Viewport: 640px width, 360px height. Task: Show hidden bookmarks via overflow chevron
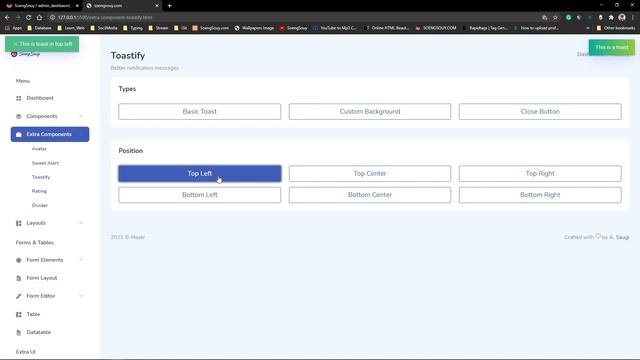tap(588, 28)
